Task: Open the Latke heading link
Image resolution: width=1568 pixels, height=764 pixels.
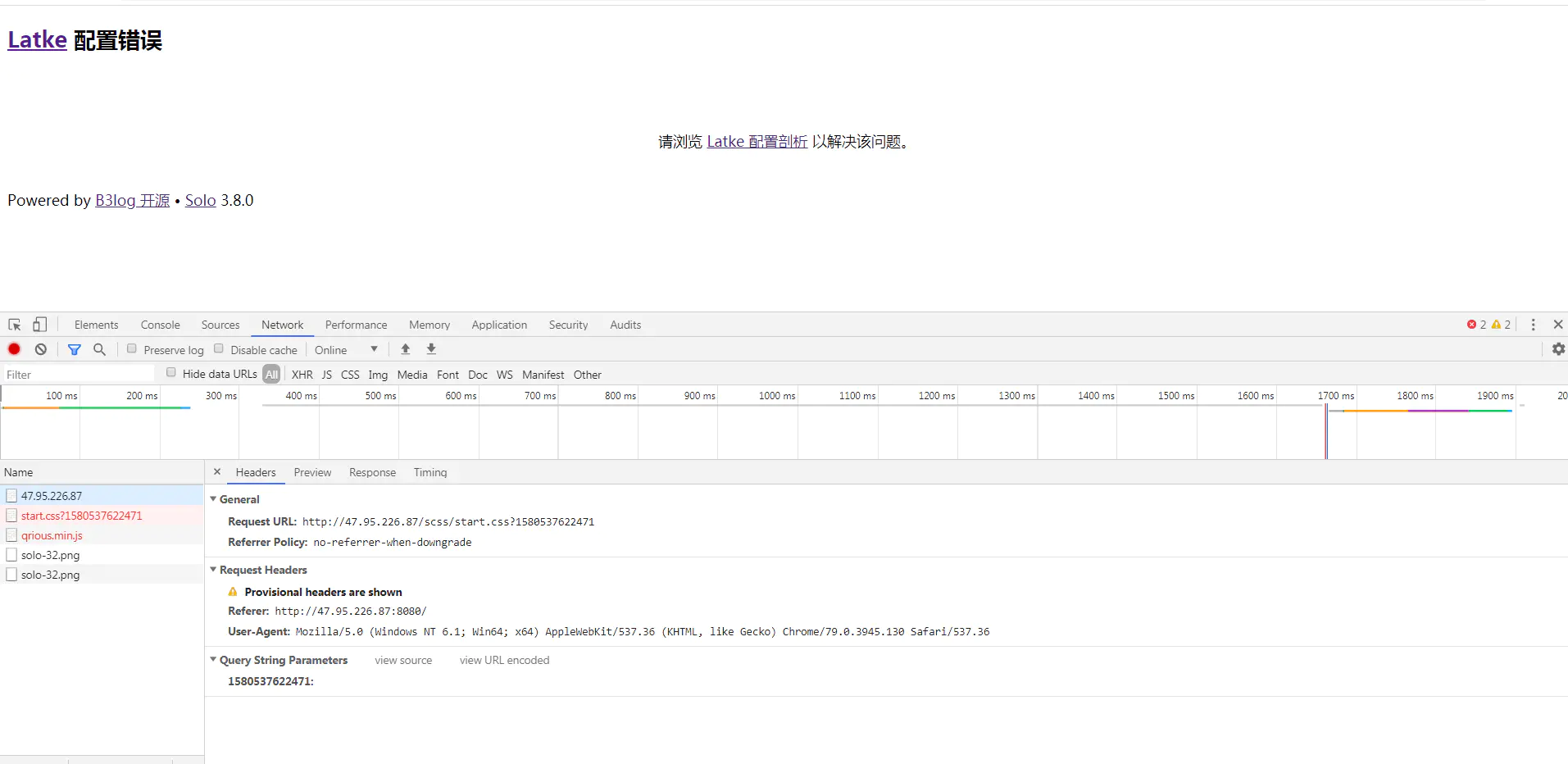Action: [37, 39]
